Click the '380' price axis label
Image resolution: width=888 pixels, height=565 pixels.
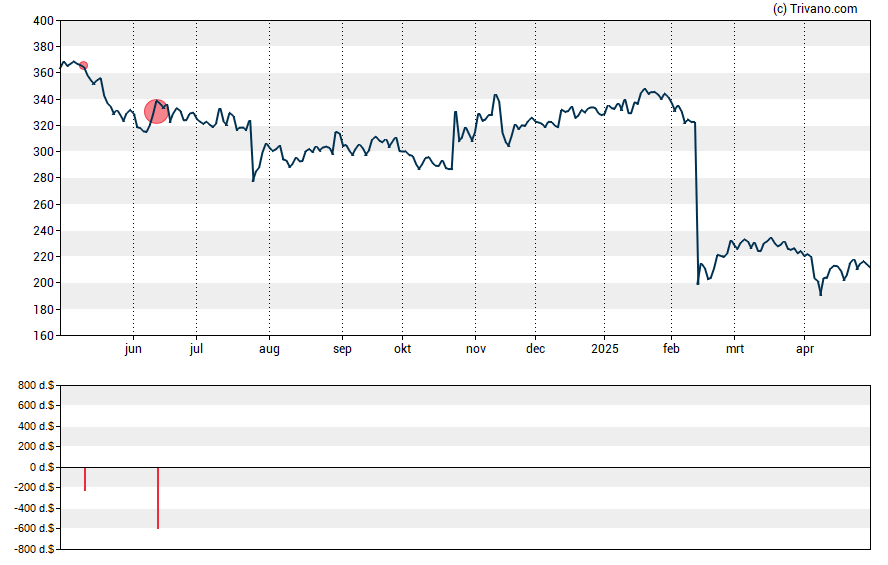click(44, 47)
